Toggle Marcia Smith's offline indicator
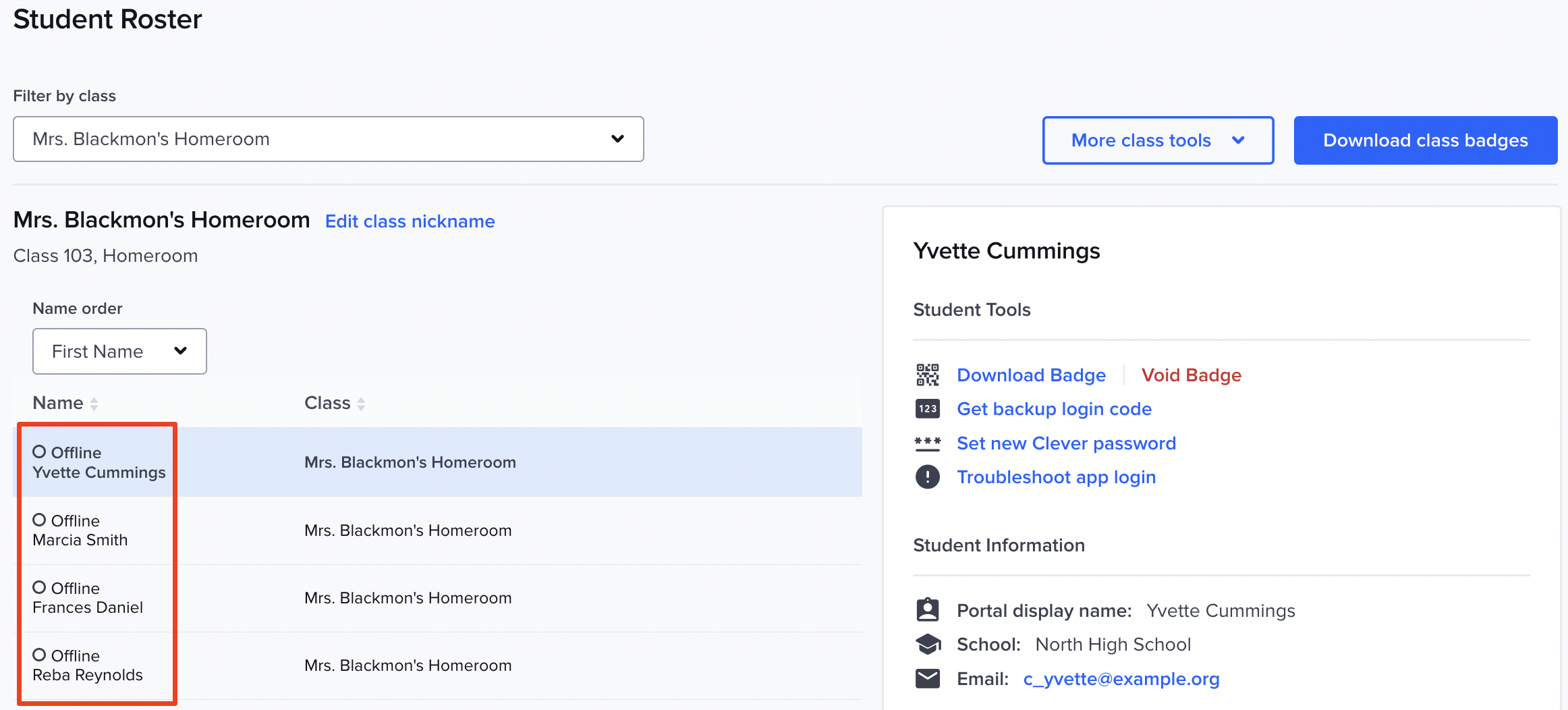This screenshot has height=710, width=1568. pyautogui.click(x=40, y=520)
